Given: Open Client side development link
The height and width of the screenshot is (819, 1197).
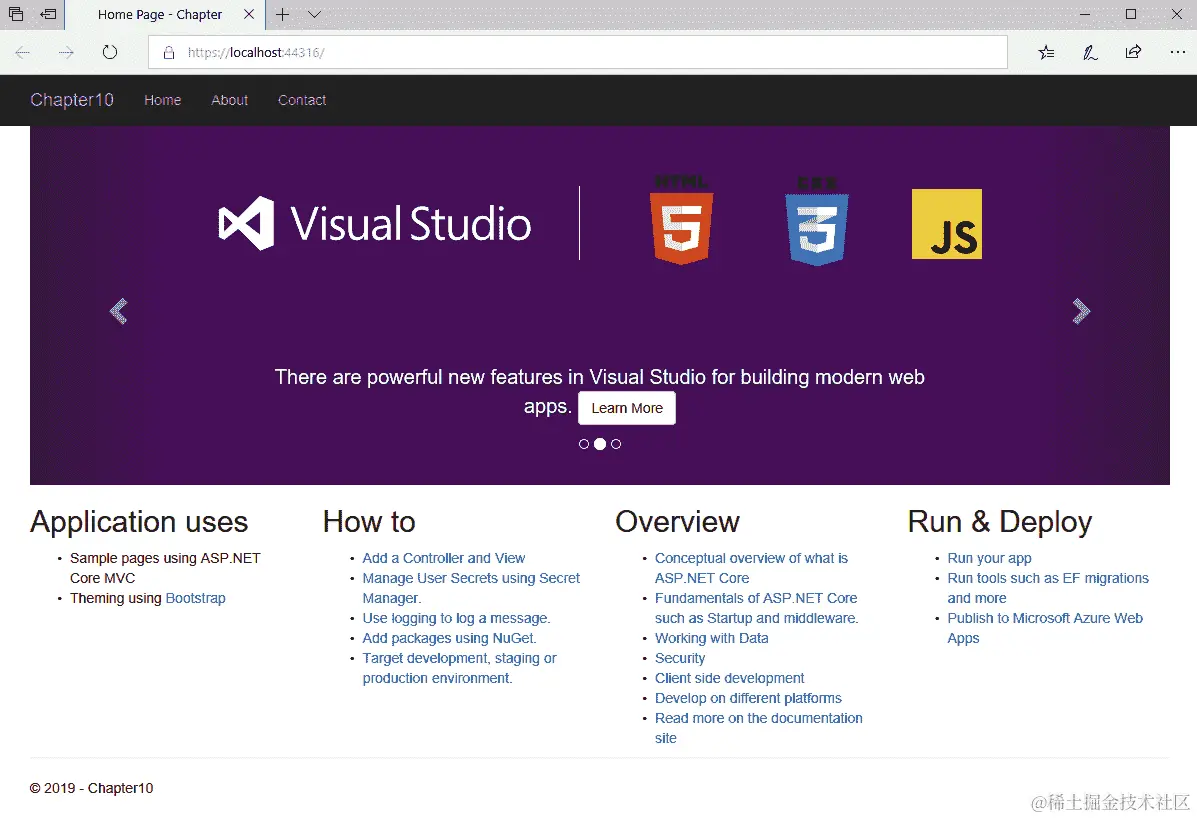Looking at the screenshot, I should (729, 678).
